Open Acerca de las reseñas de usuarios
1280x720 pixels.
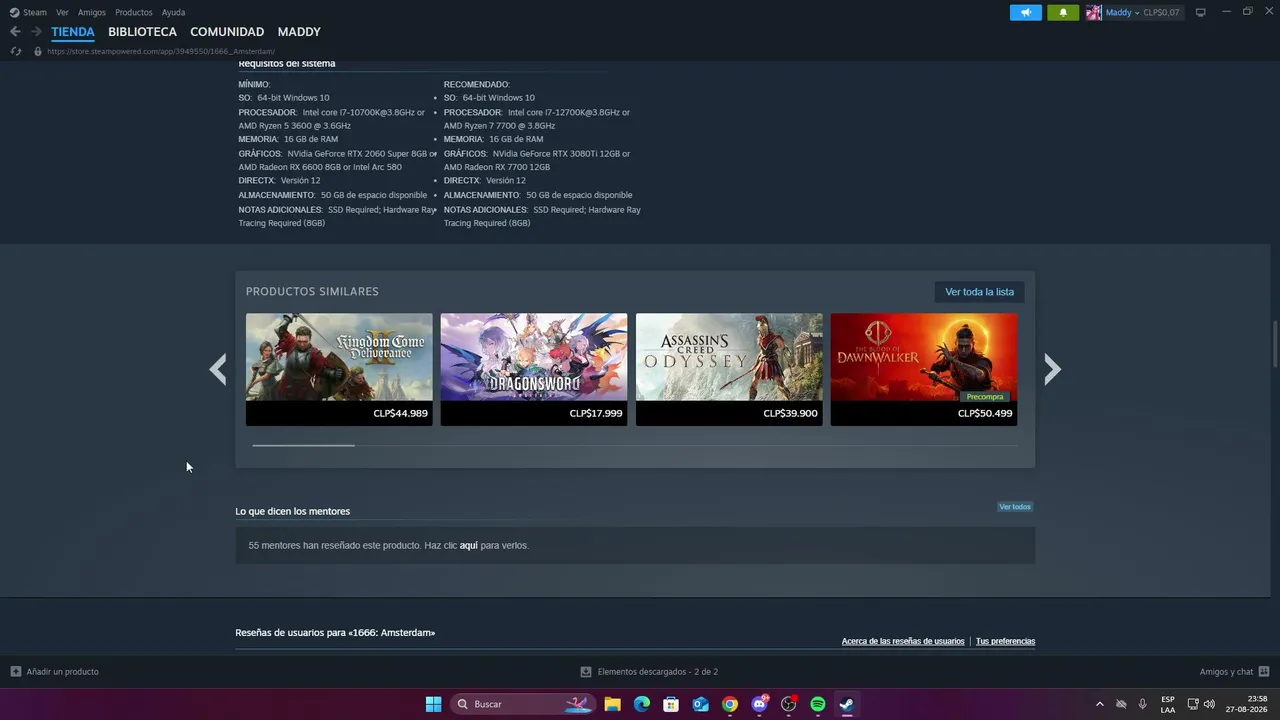tap(903, 641)
